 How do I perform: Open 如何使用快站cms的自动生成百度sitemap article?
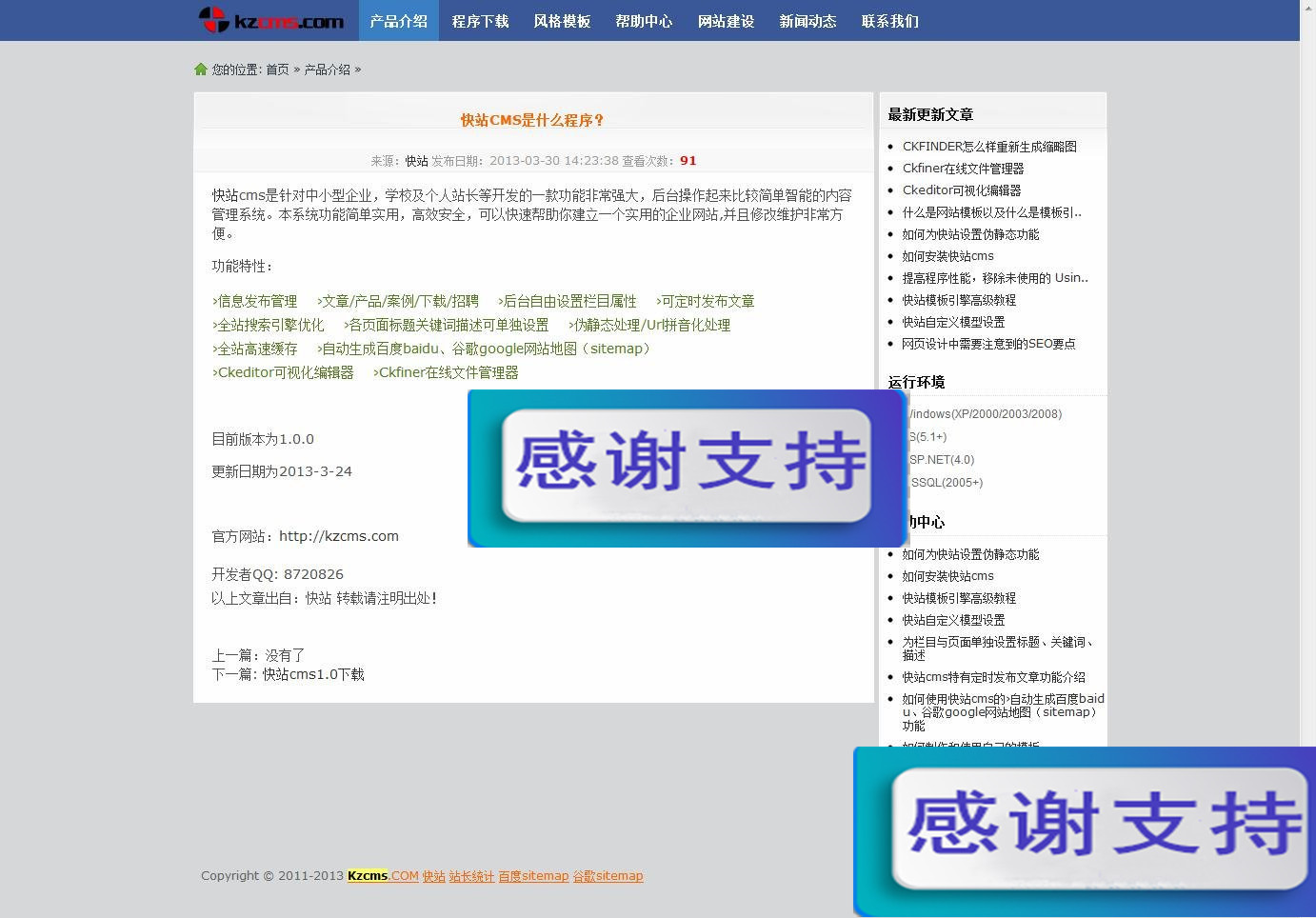pos(1004,712)
